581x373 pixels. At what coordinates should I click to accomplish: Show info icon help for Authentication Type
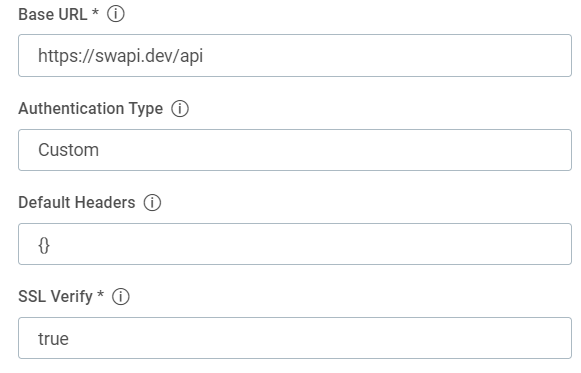tap(180, 109)
